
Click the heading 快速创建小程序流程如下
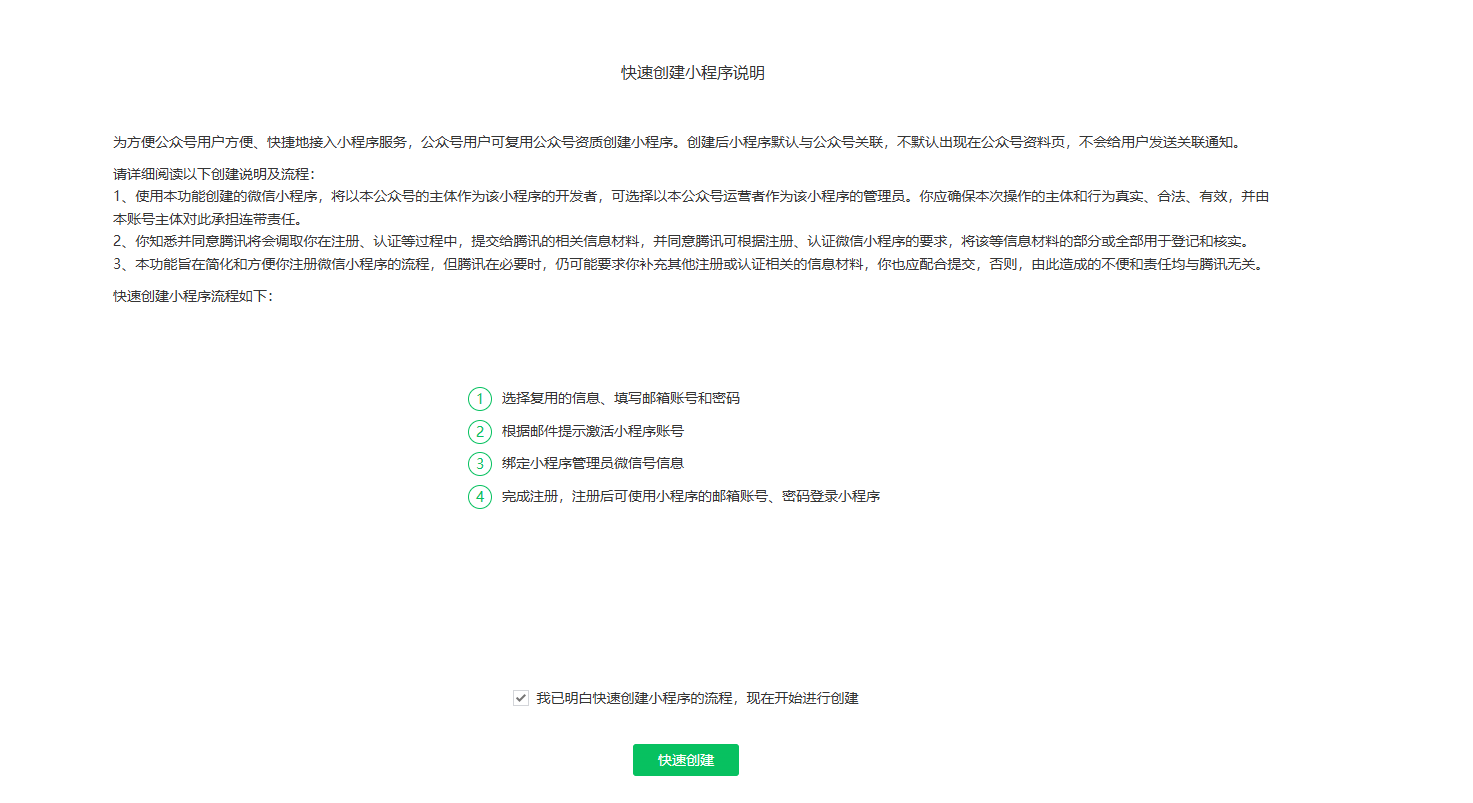(192, 296)
